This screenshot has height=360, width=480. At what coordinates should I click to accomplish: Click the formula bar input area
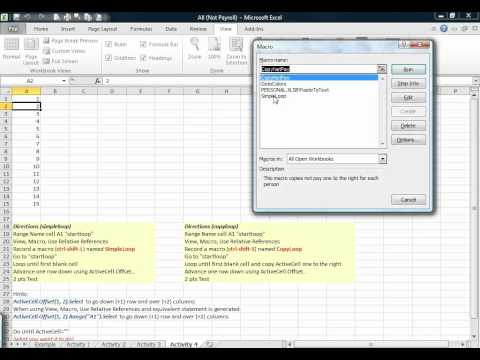[x=287, y=81]
